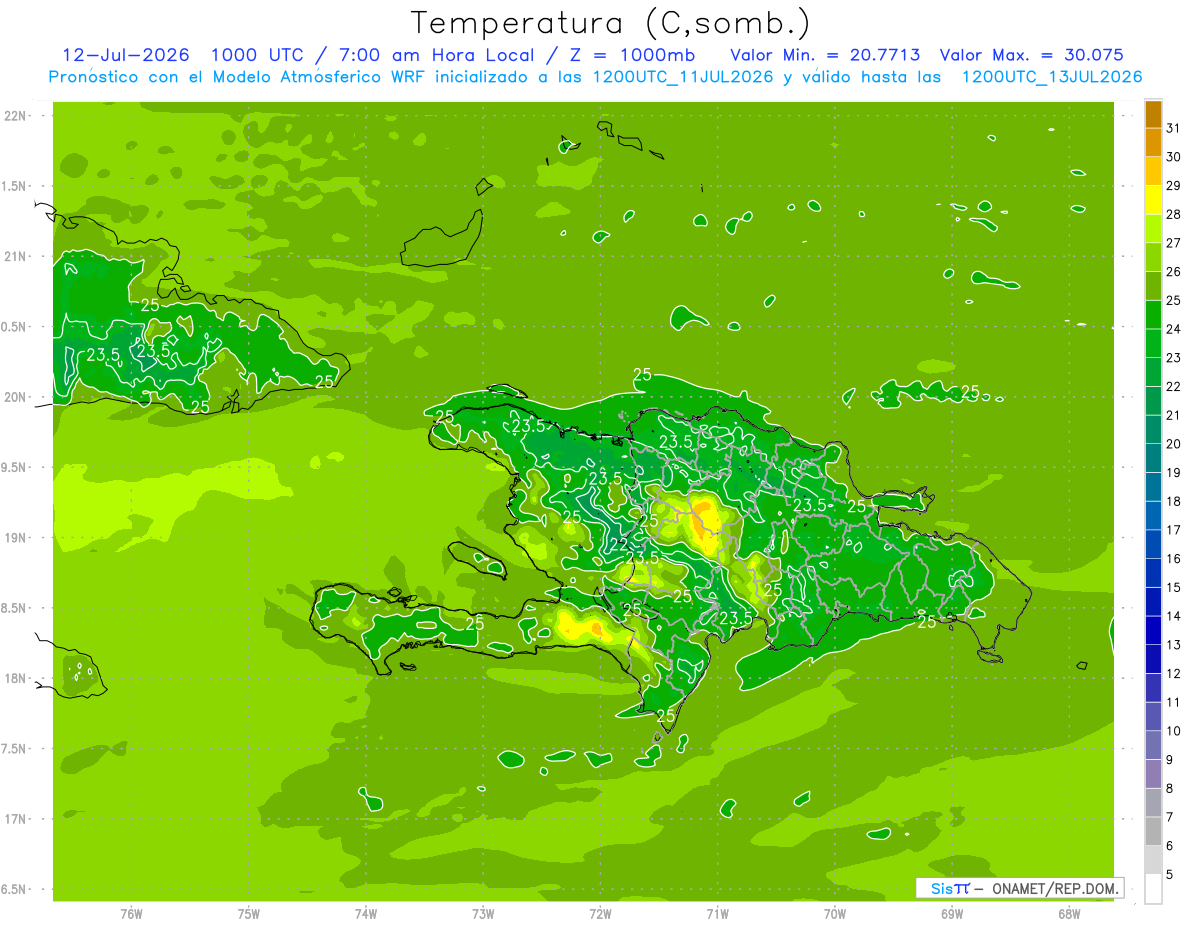Click the '22' contour label in Hispaniola
This screenshot has height=927, width=1200.
coord(619,543)
